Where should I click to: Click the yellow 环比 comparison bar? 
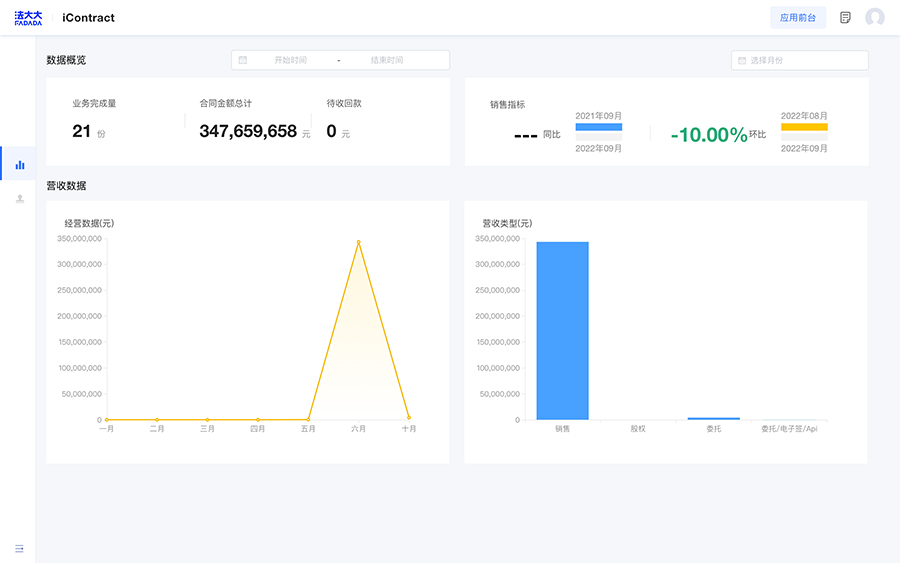804,127
